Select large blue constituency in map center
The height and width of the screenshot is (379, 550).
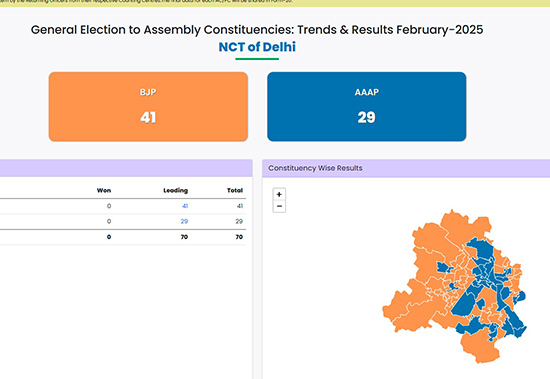tap(465, 302)
